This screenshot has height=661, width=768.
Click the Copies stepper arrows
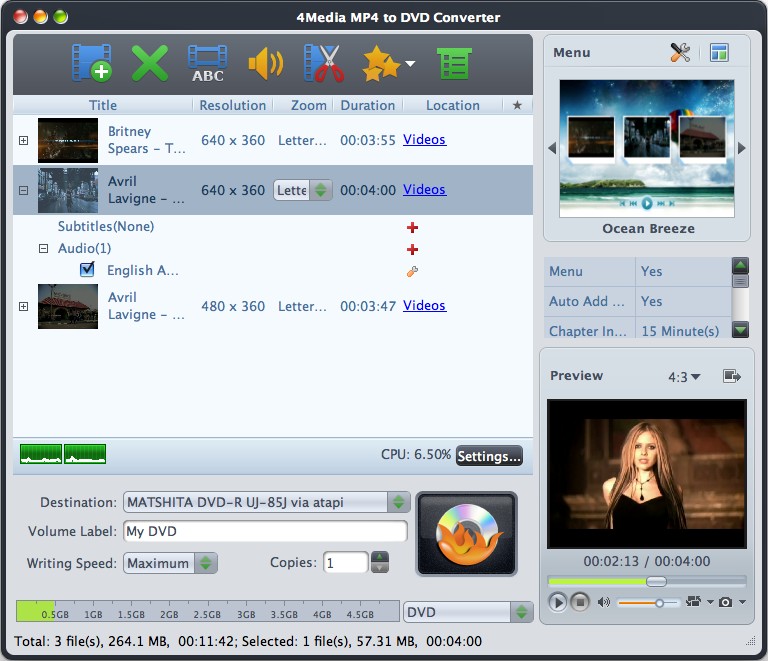click(380, 562)
